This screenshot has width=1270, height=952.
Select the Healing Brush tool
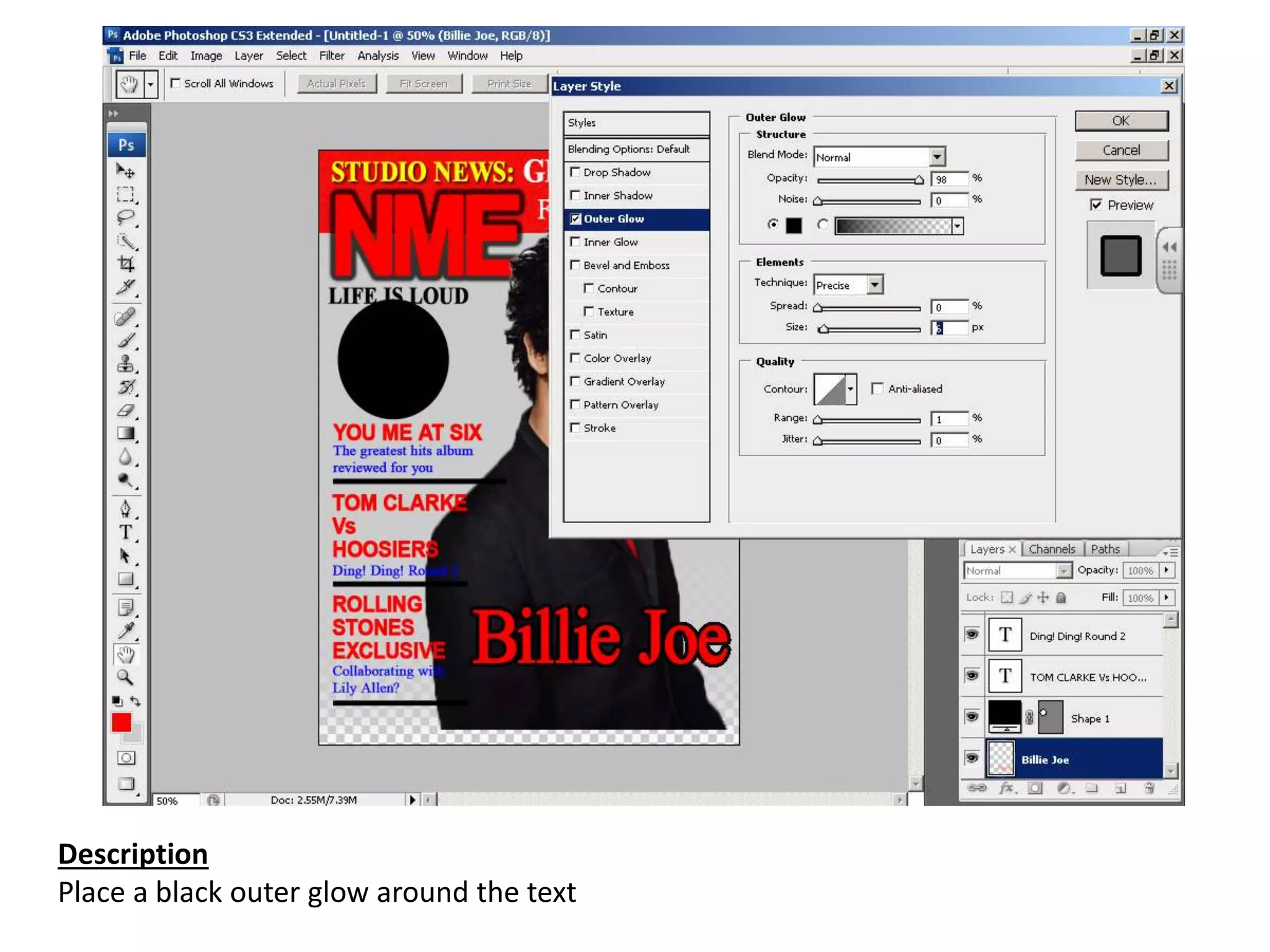[x=126, y=317]
